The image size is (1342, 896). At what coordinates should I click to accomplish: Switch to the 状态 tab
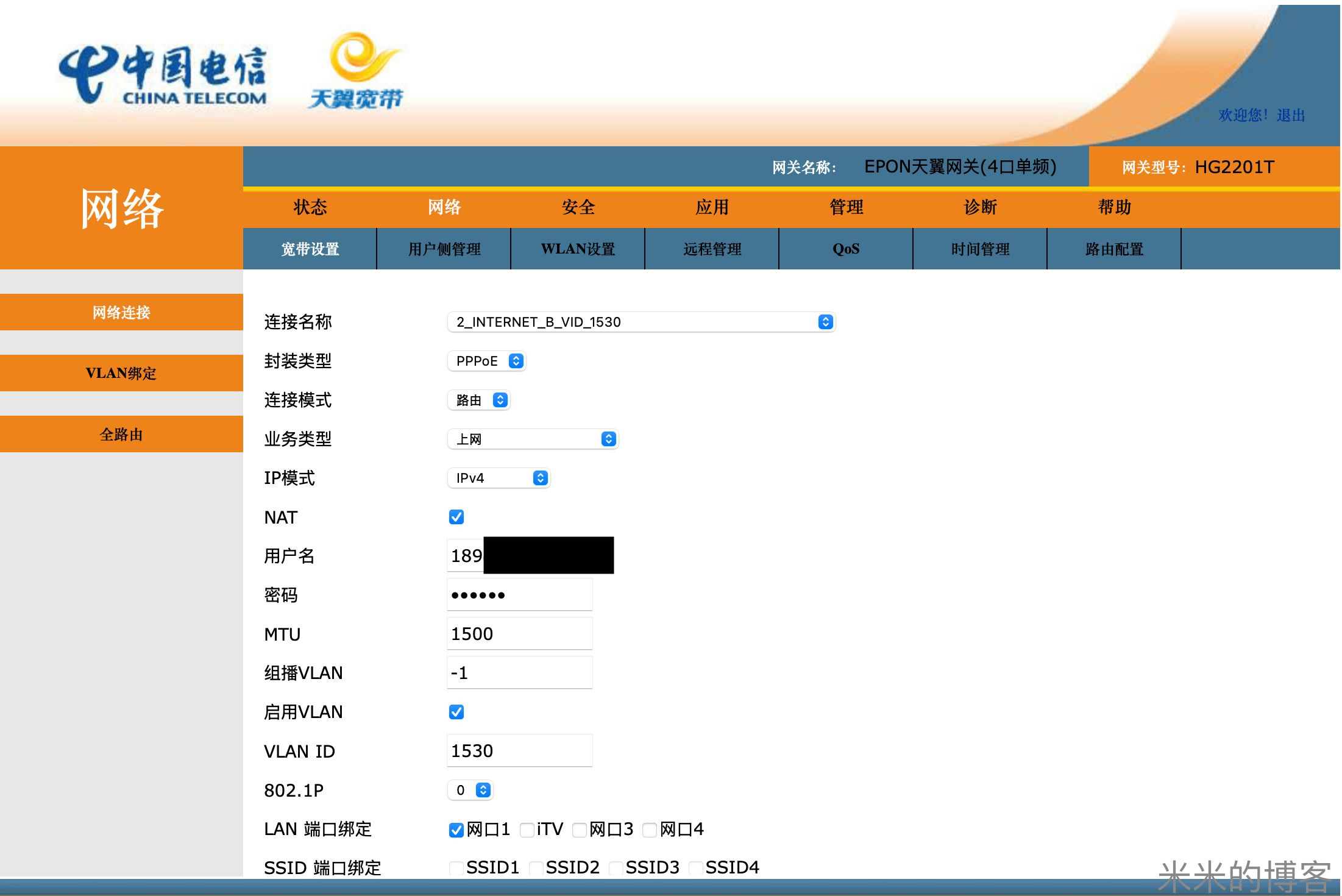311,207
